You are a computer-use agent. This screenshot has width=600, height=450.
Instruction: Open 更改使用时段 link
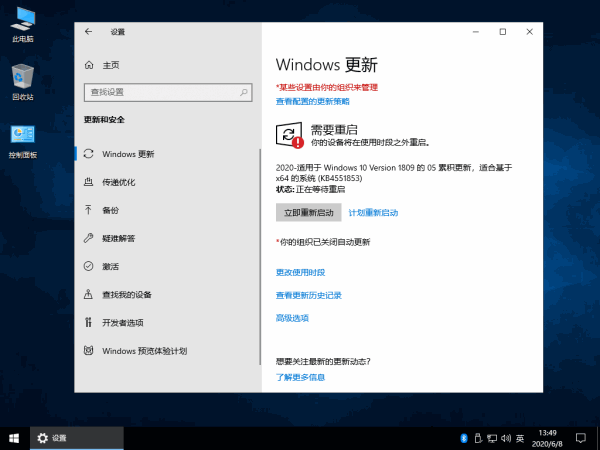pos(300,272)
